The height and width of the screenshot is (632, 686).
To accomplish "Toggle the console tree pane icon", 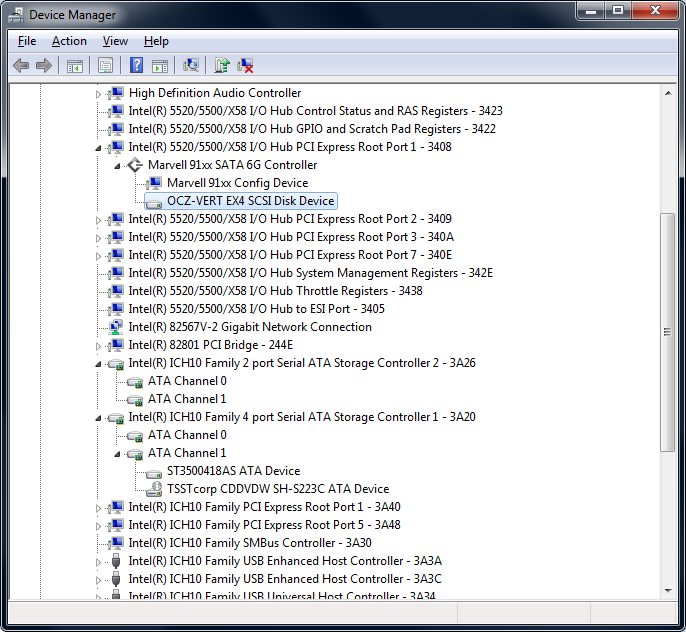I will tap(75, 66).
